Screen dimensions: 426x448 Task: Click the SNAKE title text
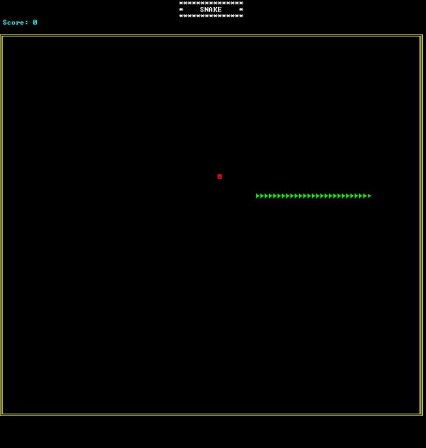coord(211,10)
